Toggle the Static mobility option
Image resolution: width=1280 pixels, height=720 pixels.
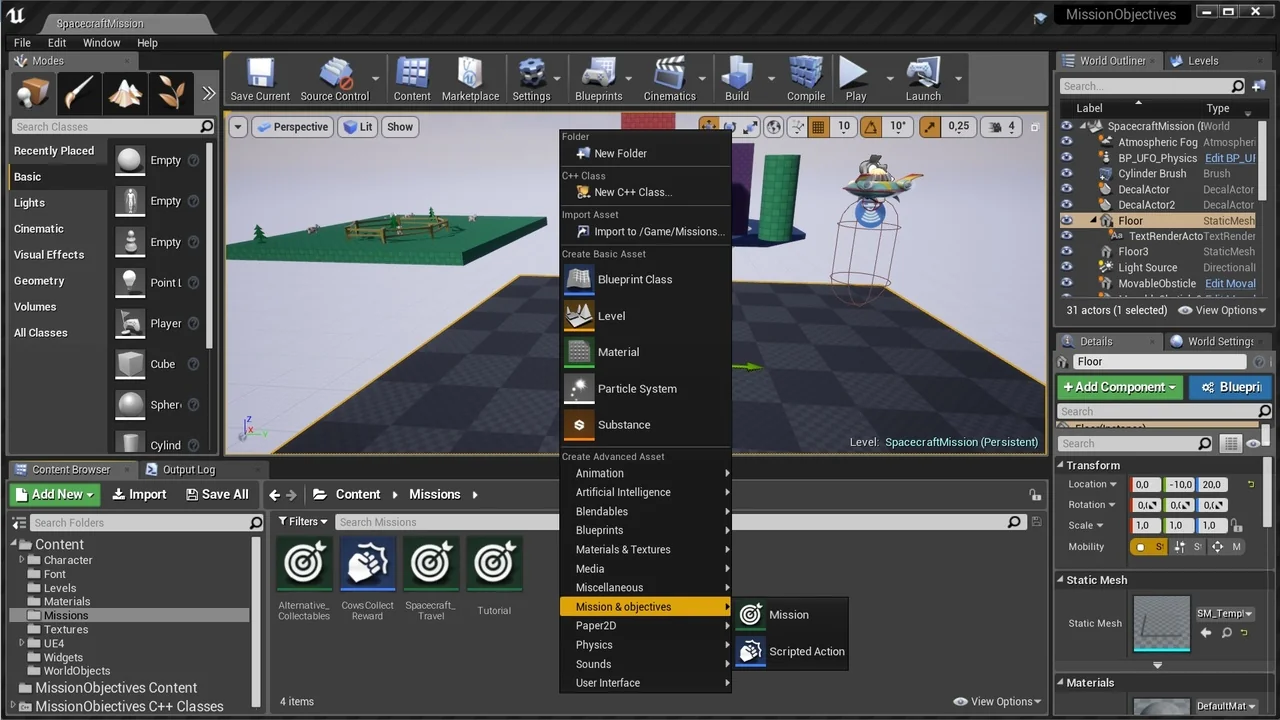(x=1147, y=547)
